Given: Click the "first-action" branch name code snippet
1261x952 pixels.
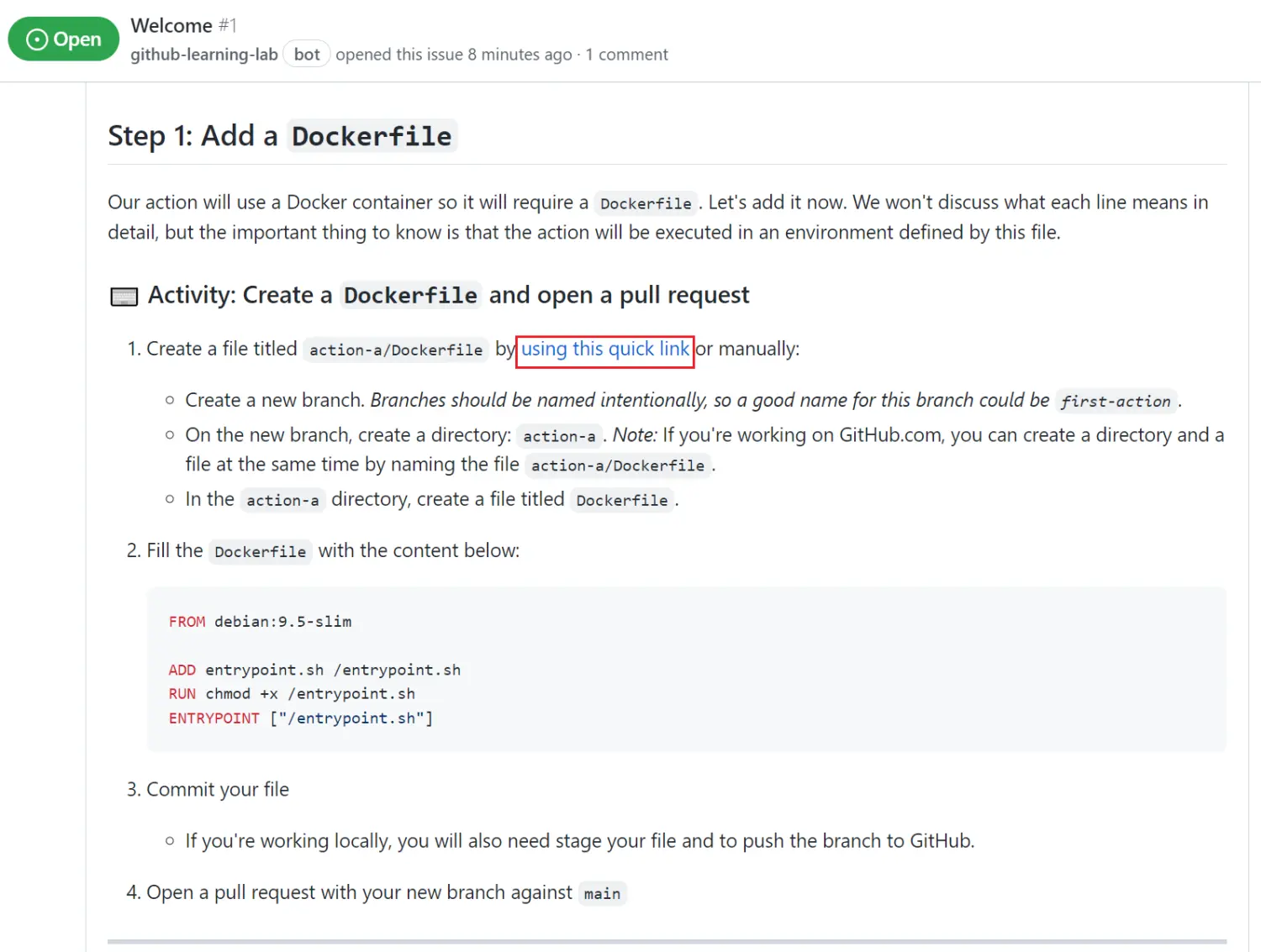Looking at the screenshot, I should (1116, 402).
